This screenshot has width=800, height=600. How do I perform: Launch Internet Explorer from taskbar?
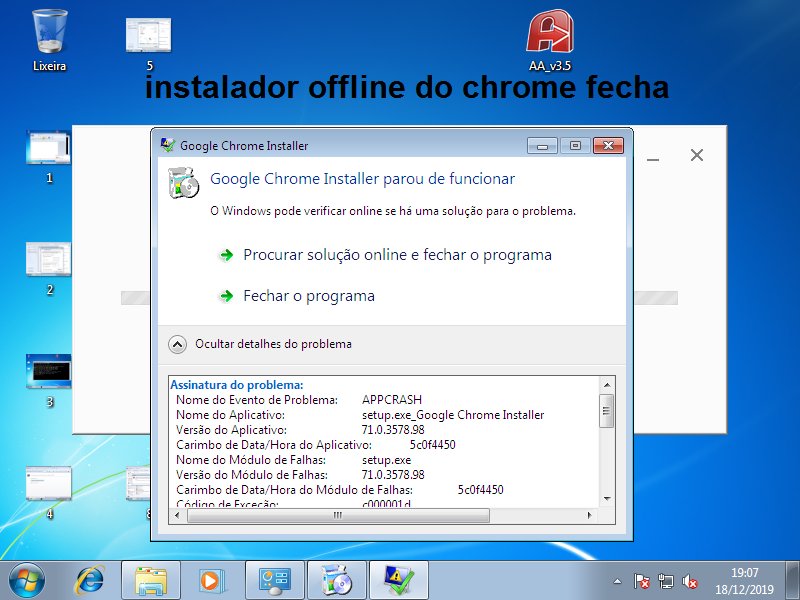click(x=90, y=581)
